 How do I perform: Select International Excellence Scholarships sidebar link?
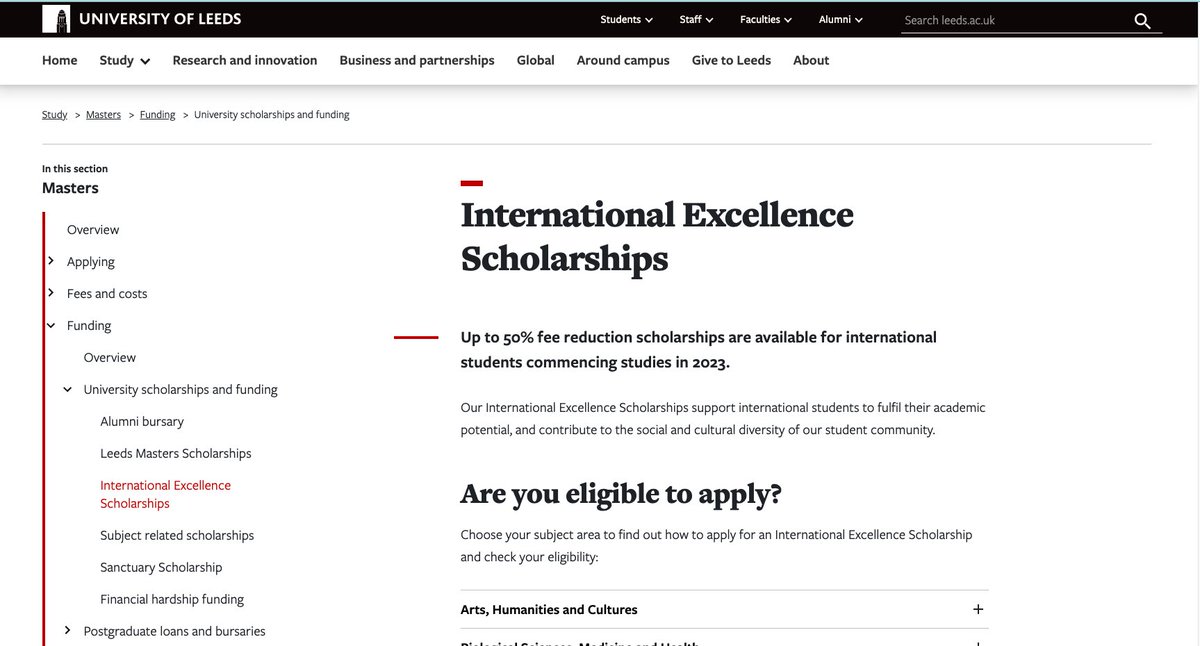pyautogui.click(x=165, y=494)
